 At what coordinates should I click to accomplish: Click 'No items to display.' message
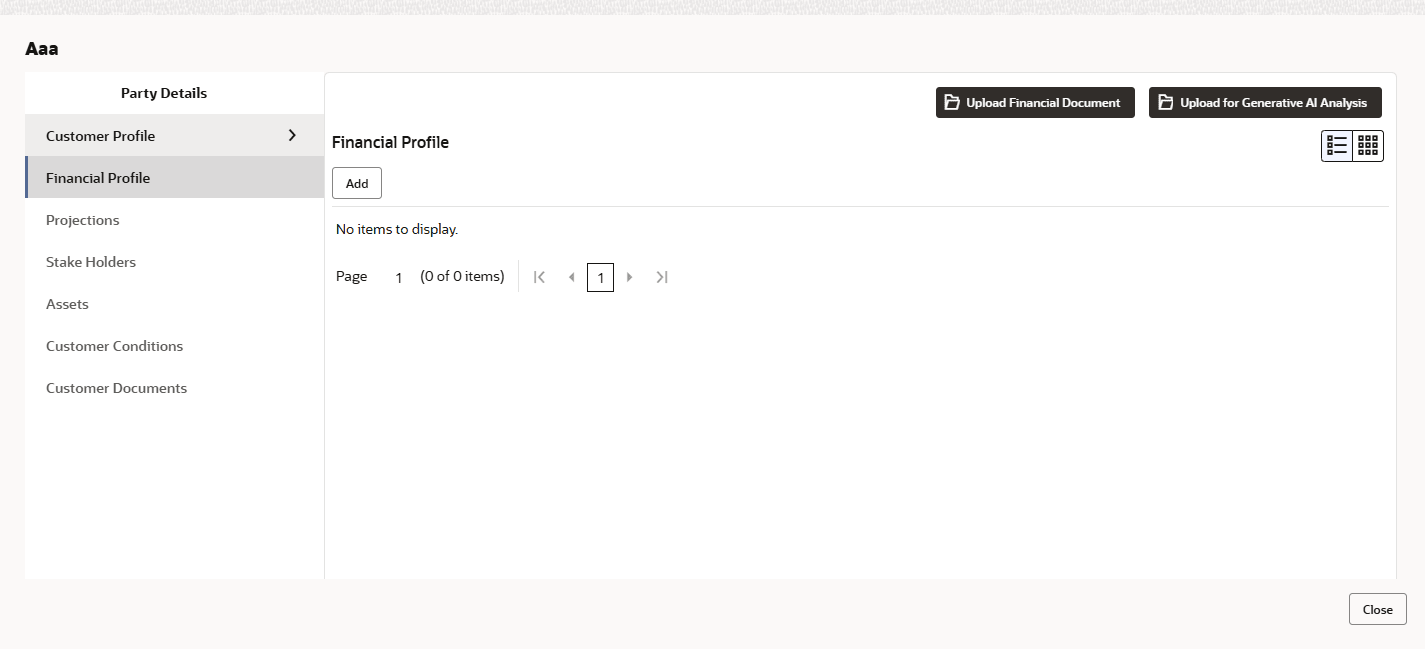[397, 229]
